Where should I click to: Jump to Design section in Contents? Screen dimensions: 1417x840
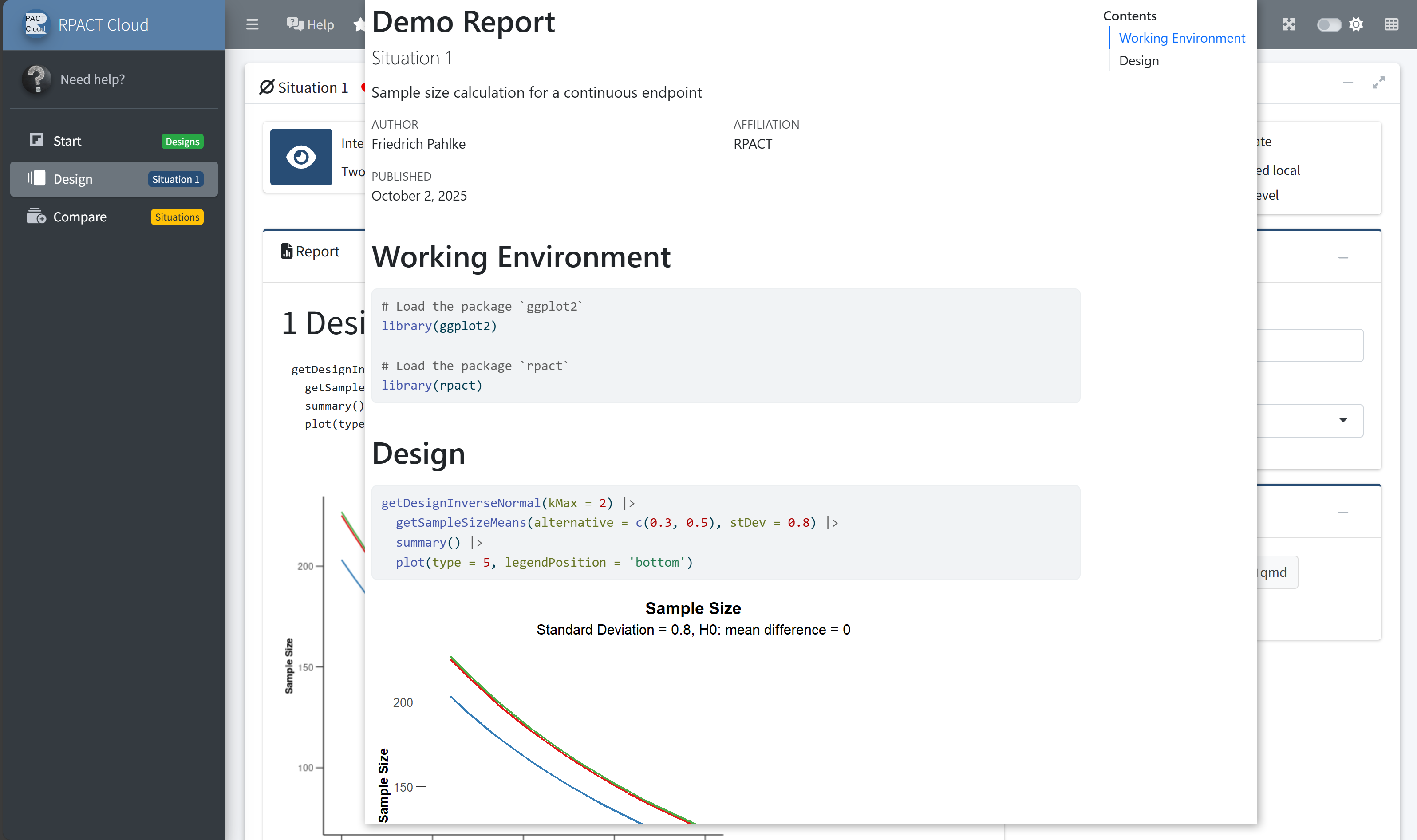(1138, 60)
